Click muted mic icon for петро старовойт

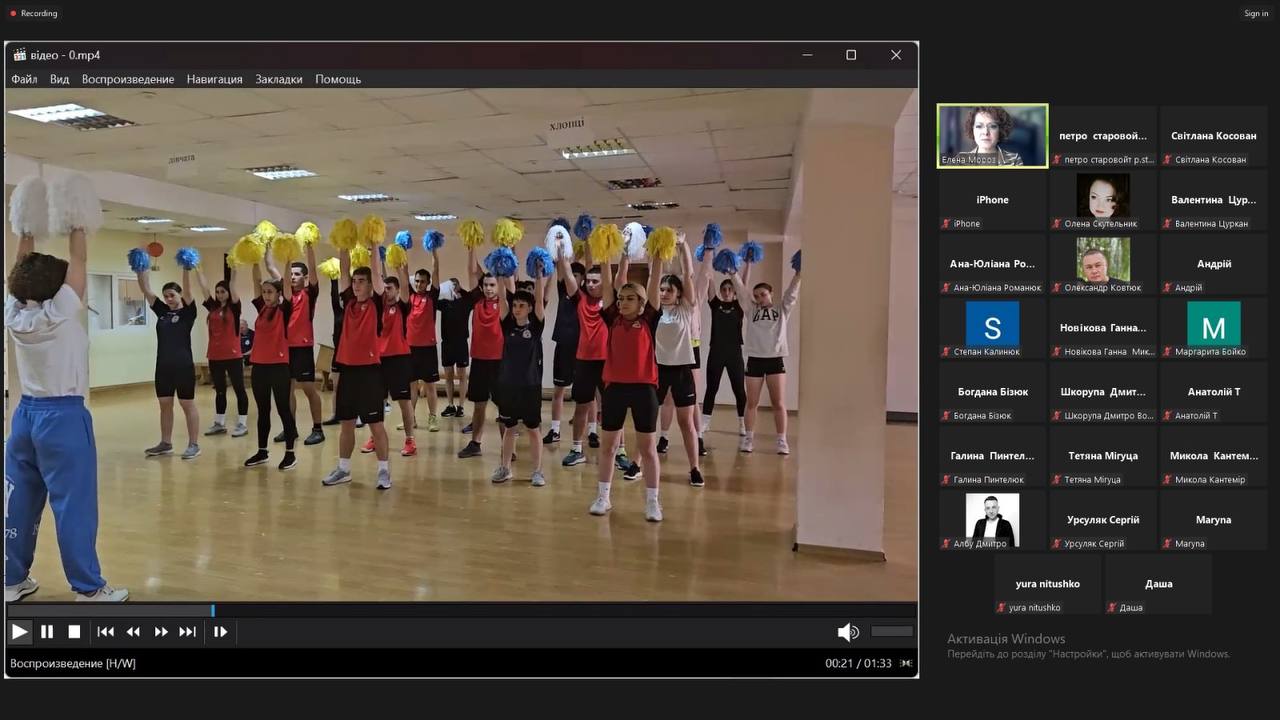click(1057, 160)
